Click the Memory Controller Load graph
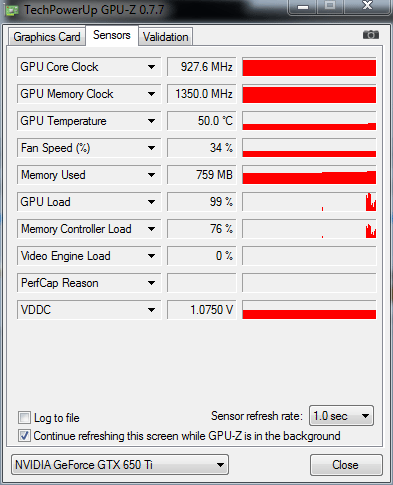Image resolution: width=393 pixels, height=485 pixels. [309, 229]
